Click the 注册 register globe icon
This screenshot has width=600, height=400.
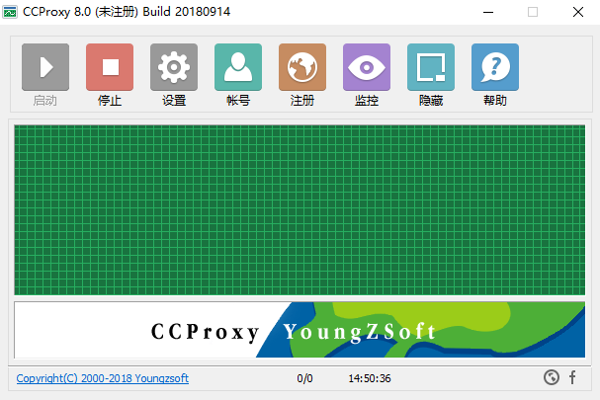click(x=302, y=67)
